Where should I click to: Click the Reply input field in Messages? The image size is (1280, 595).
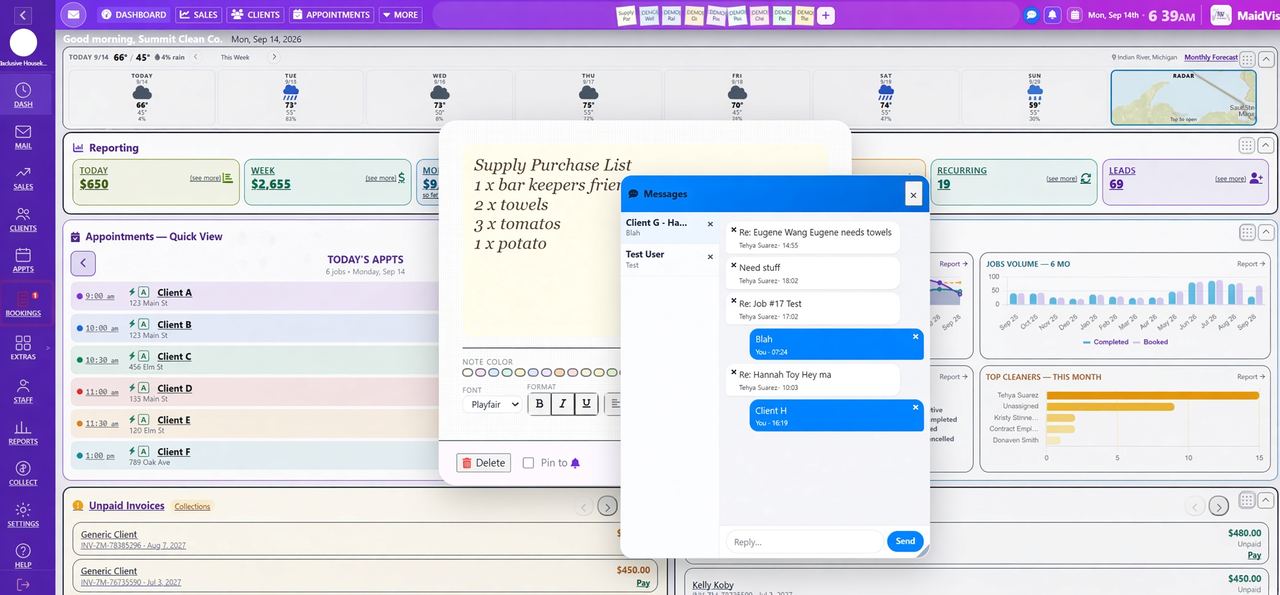click(803, 542)
